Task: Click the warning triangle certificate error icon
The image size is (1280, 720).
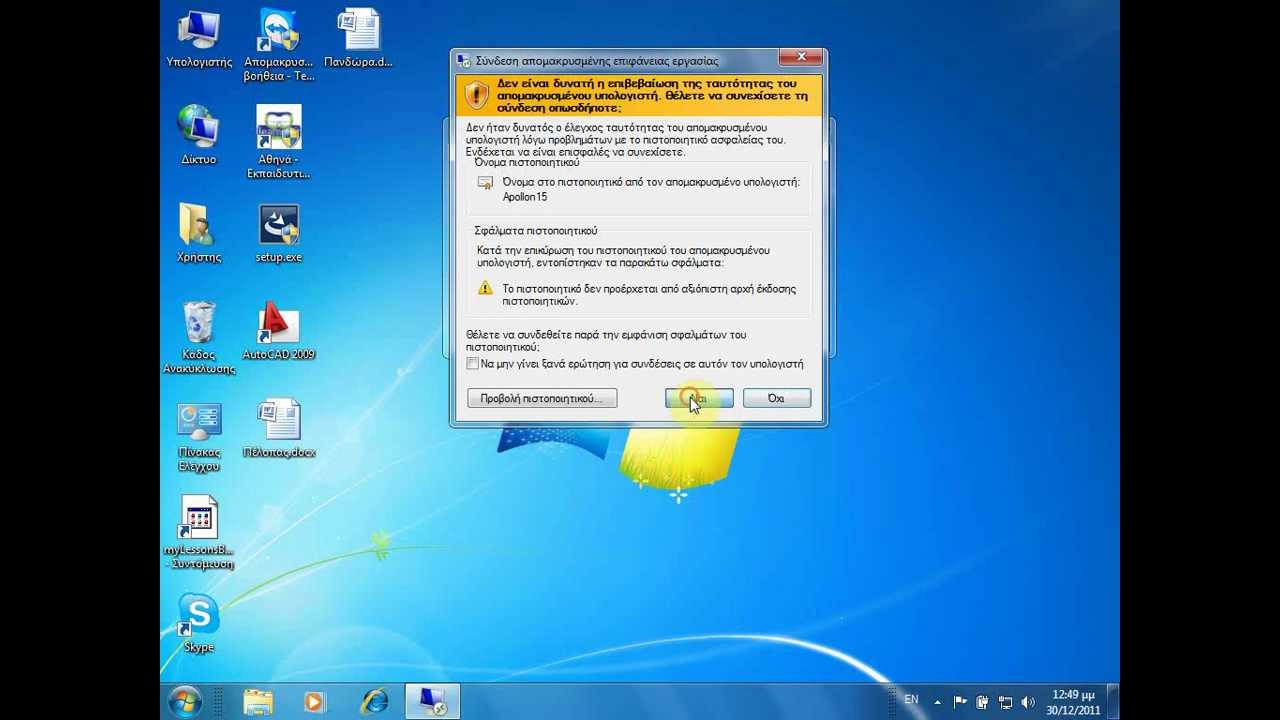Action: (x=485, y=289)
